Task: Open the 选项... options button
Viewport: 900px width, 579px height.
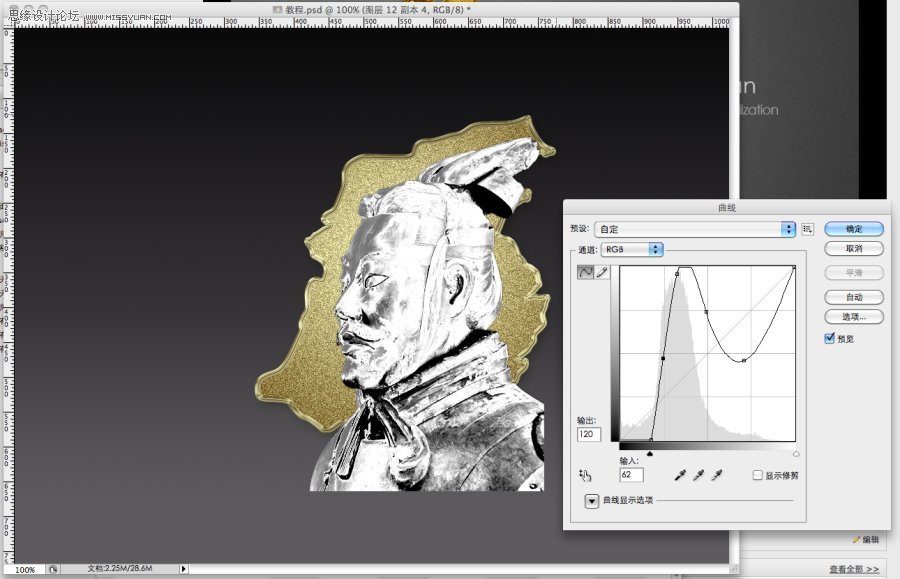Action: [x=854, y=316]
